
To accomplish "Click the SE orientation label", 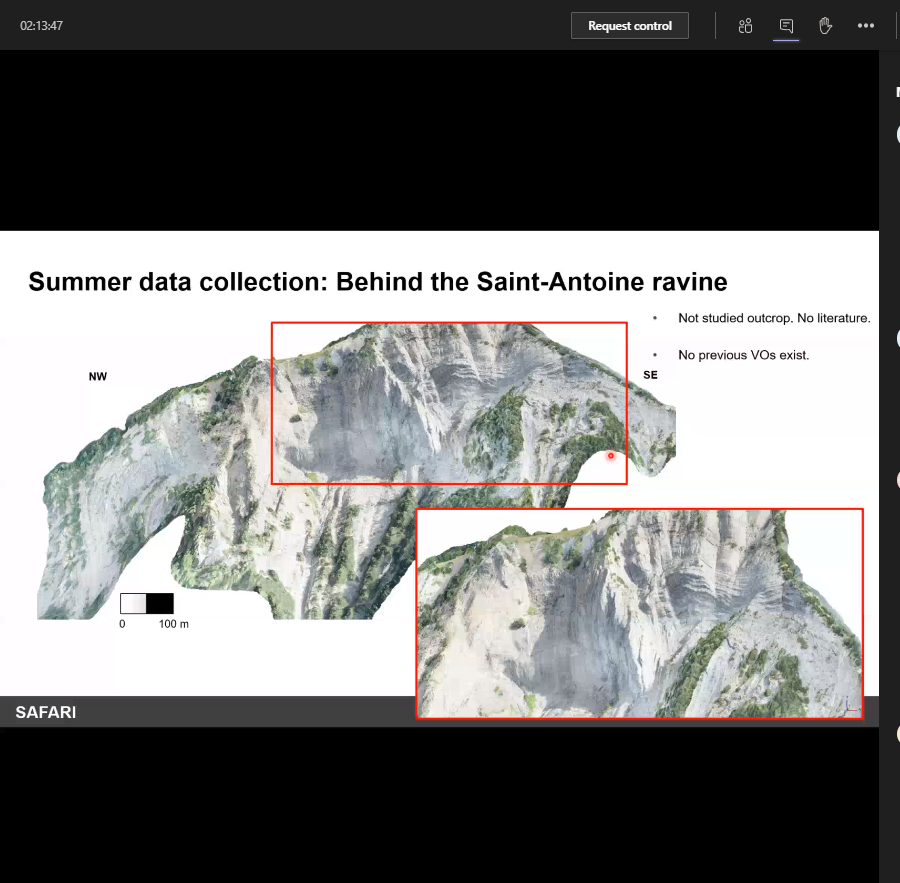I will point(650,375).
